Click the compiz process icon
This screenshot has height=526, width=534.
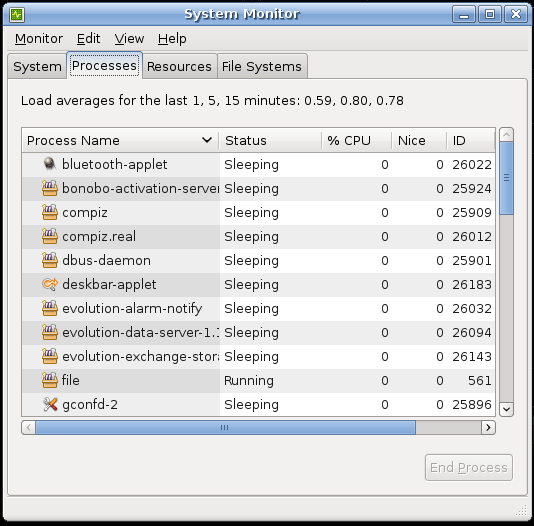[x=50, y=212]
